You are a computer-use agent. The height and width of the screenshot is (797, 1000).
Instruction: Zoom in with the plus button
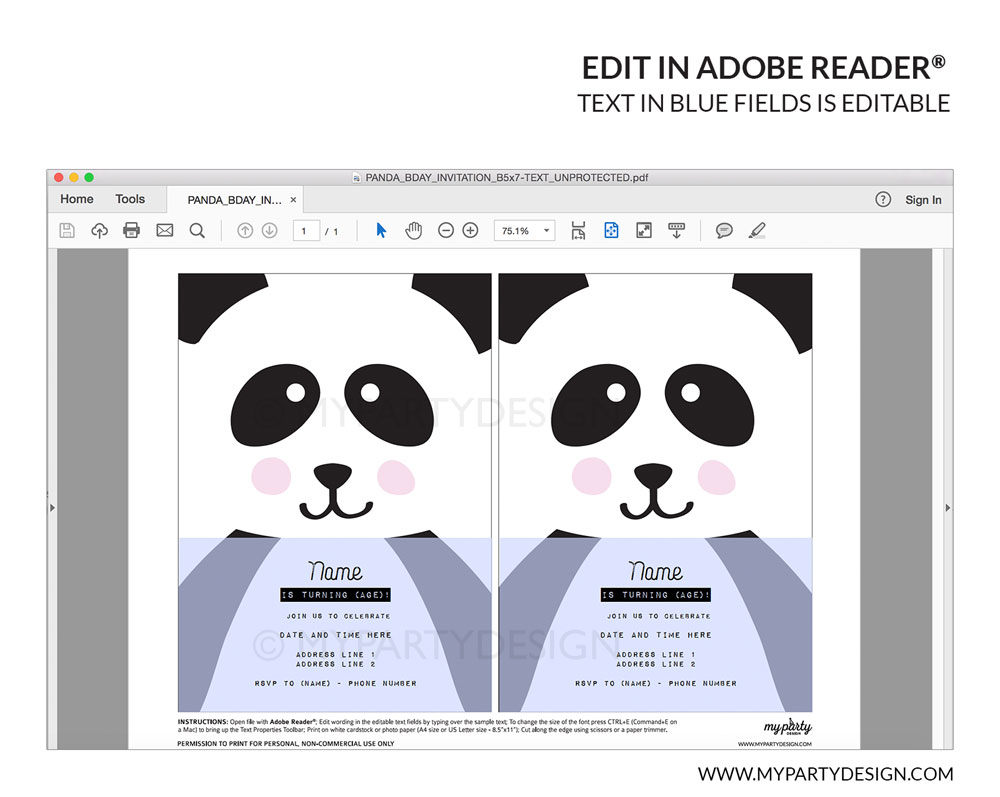coord(470,231)
